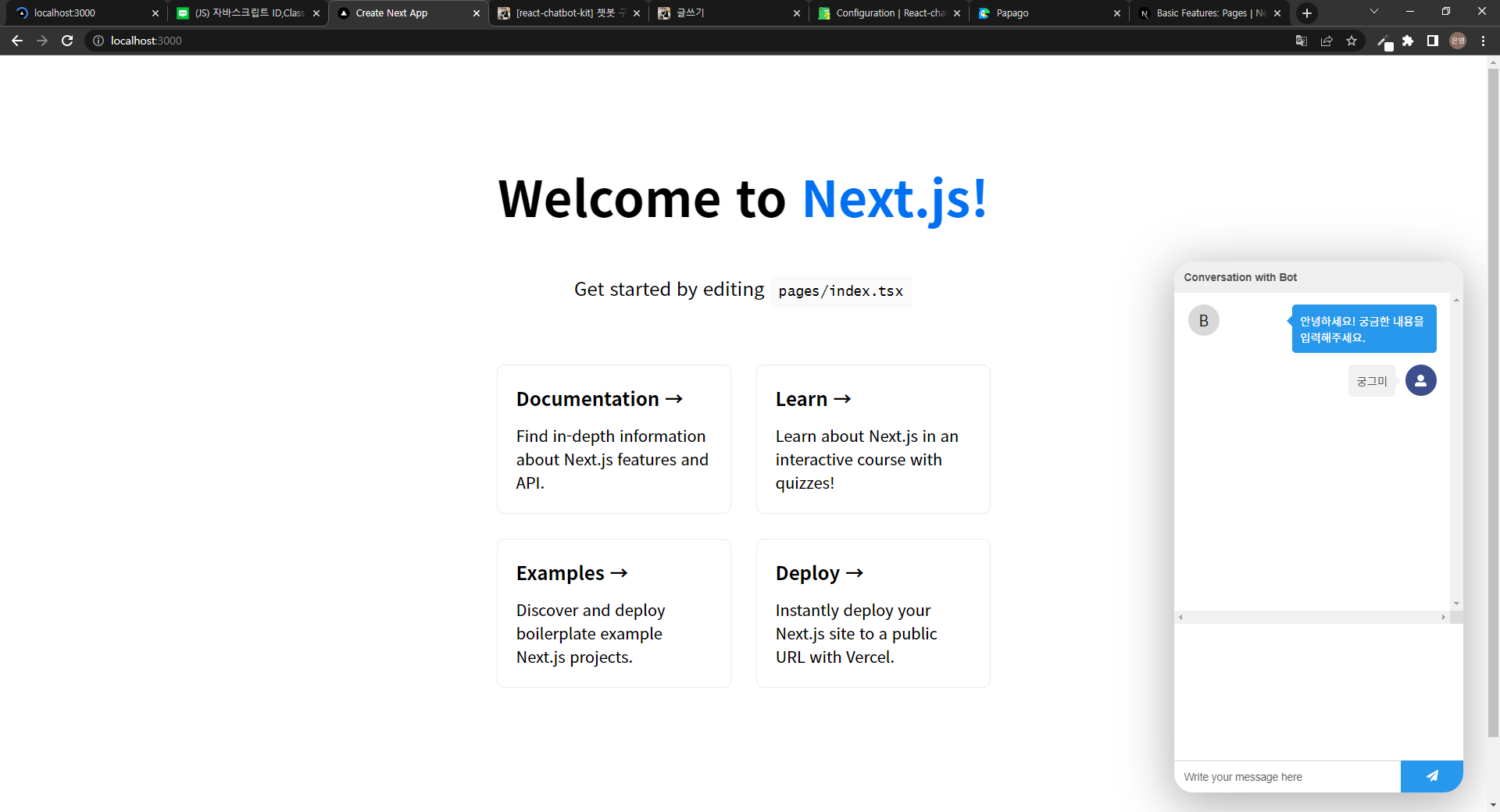
Task: Click the localhost:3000 address bar
Action: [687, 41]
